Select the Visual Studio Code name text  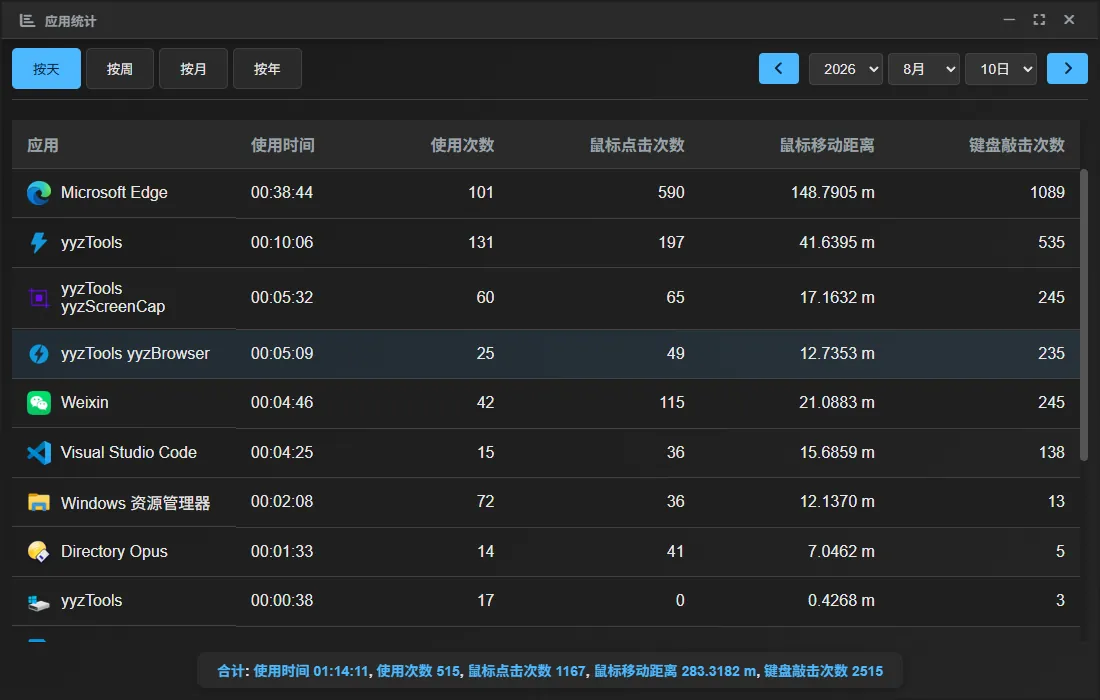[129, 452]
